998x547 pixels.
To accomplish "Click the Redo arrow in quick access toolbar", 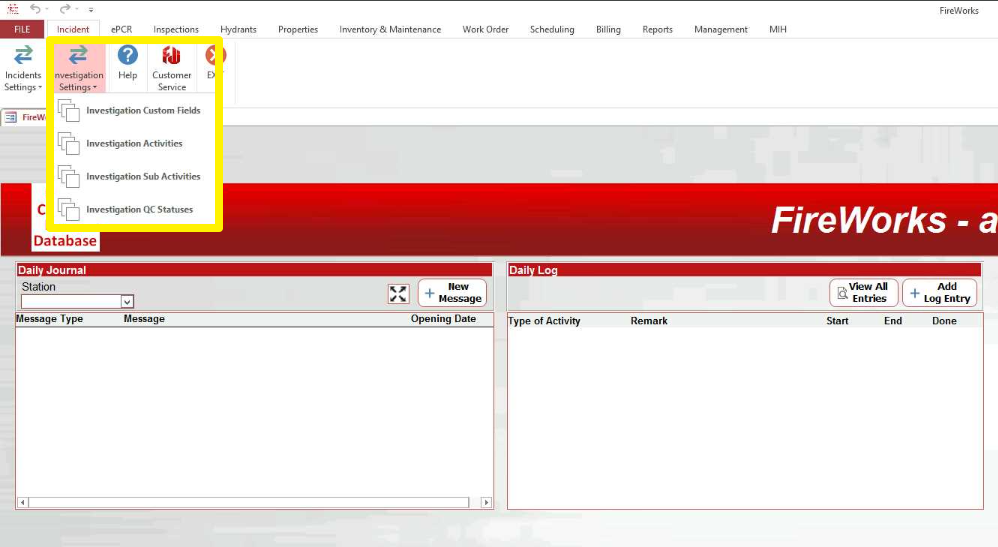I will point(64,9).
